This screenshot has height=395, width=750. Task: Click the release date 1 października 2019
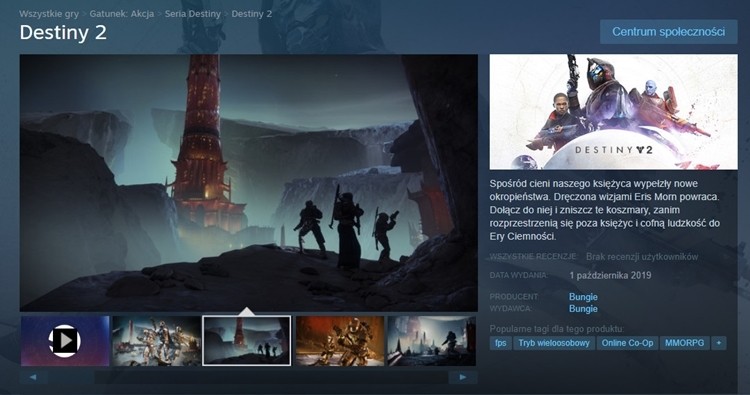[x=610, y=275]
